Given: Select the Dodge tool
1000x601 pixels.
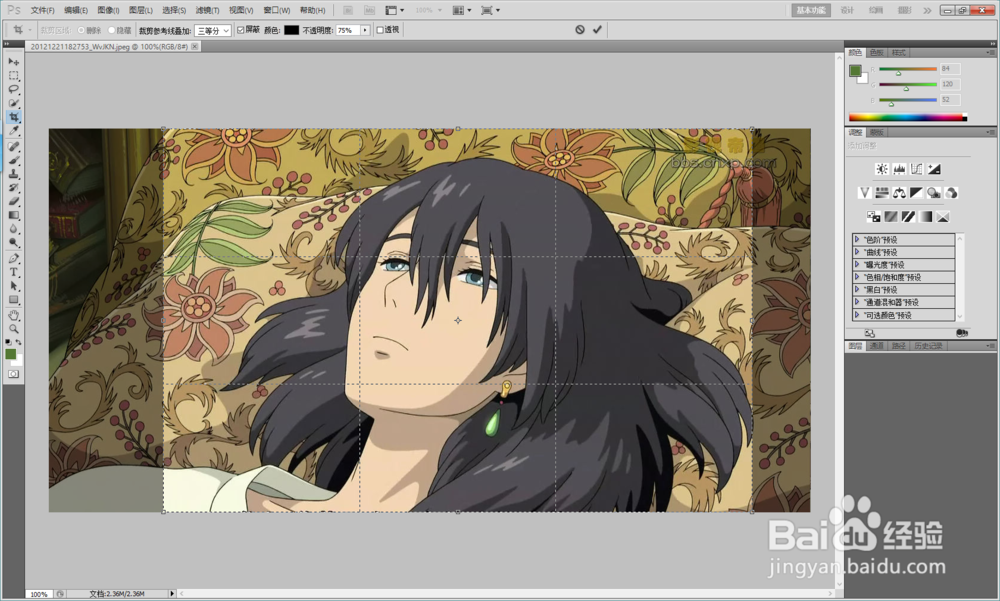Looking at the screenshot, I should point(13,243).
